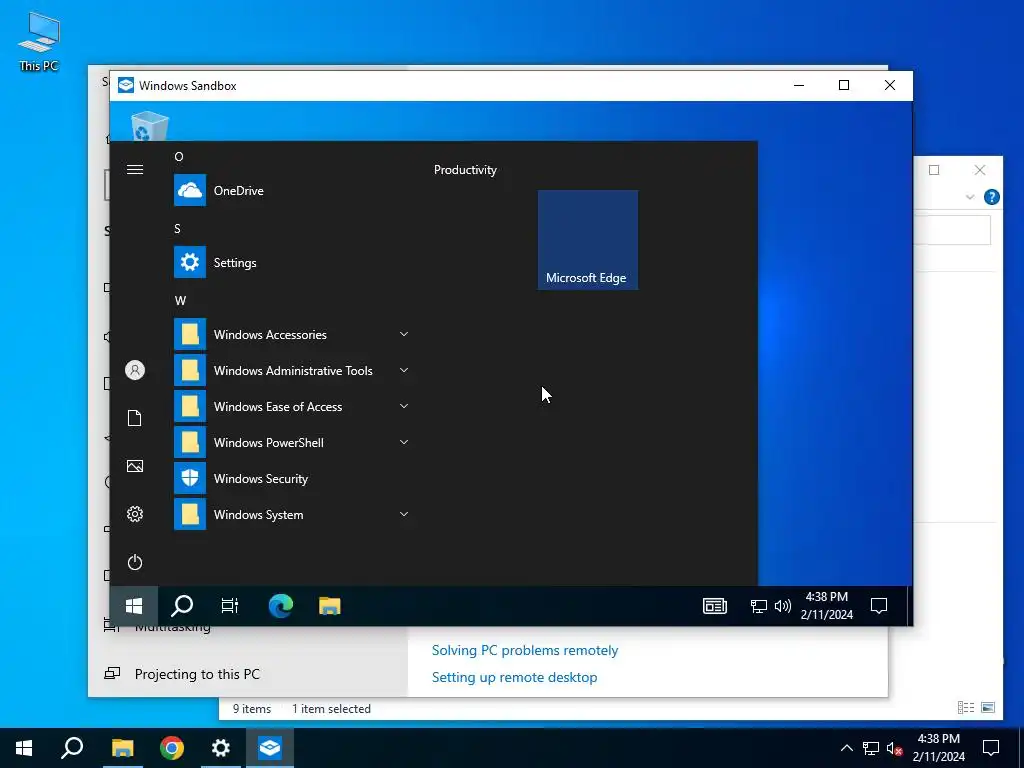The width and height of the screenshot is (1024, 768).
Task: Expand the Windows Ease of Access chevron
Action: (x=404, y=406)
